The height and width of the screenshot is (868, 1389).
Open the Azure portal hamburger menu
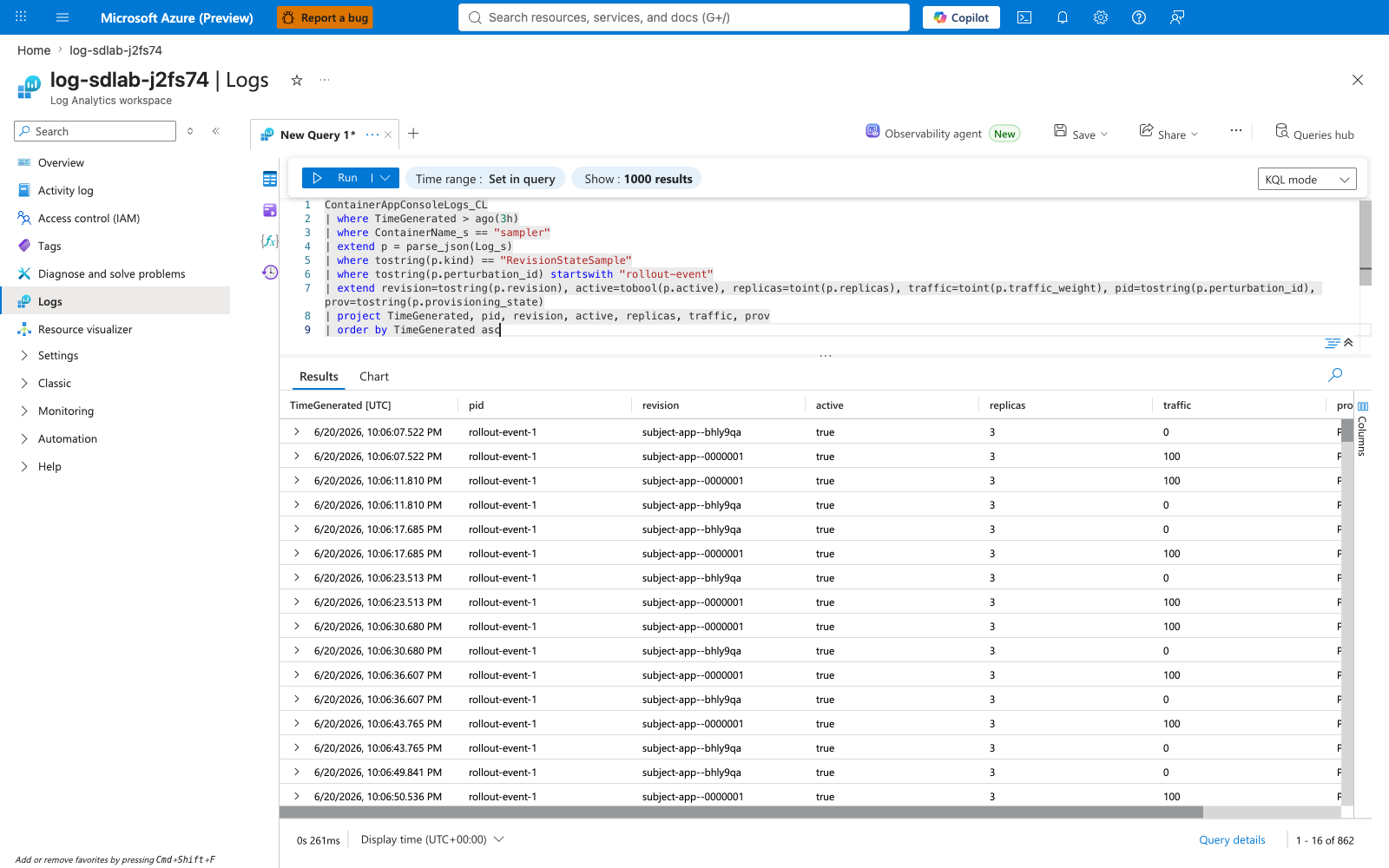pos(63,17)
